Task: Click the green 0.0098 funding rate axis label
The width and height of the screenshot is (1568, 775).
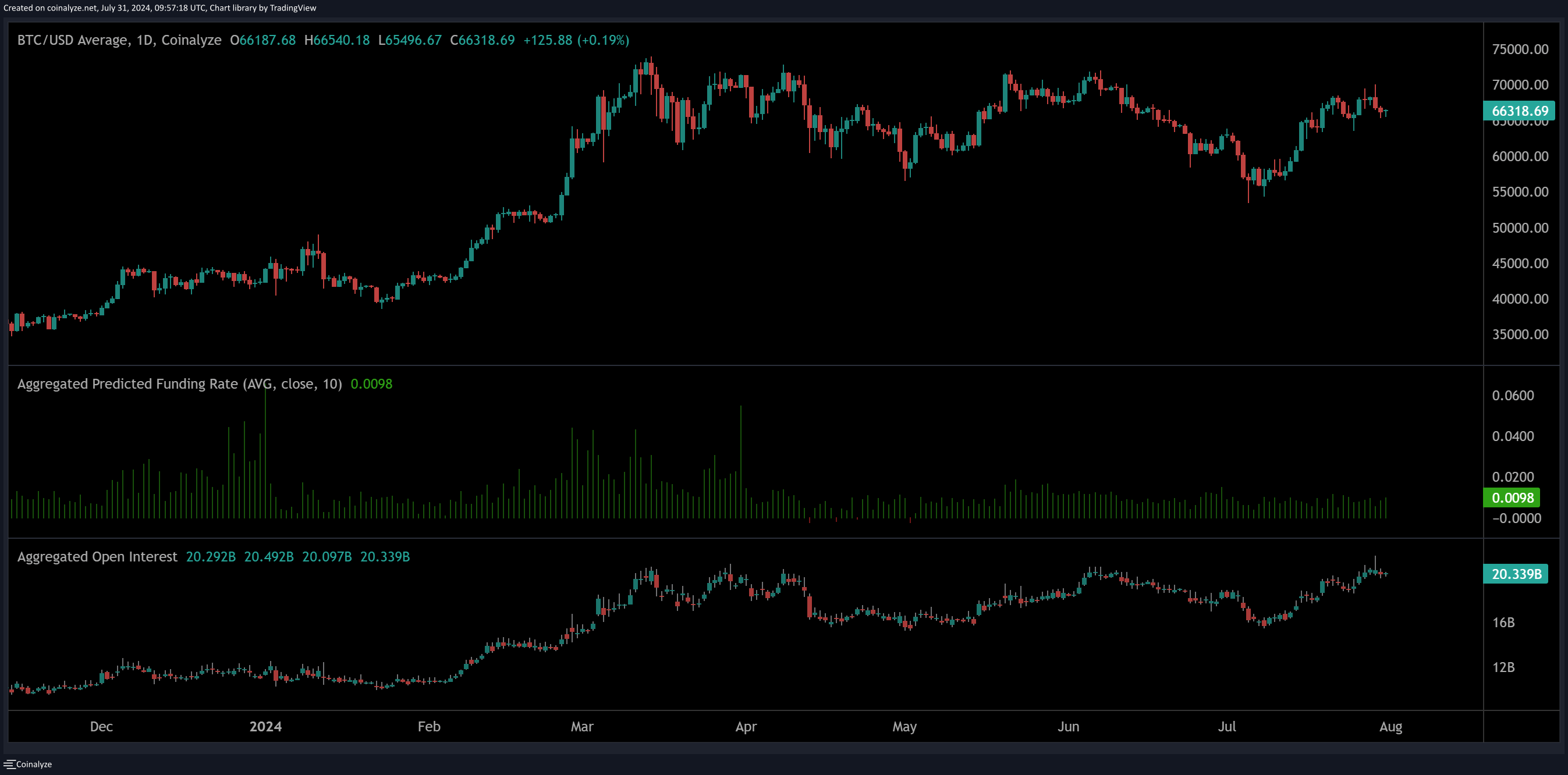Action: coord(1512,497)
